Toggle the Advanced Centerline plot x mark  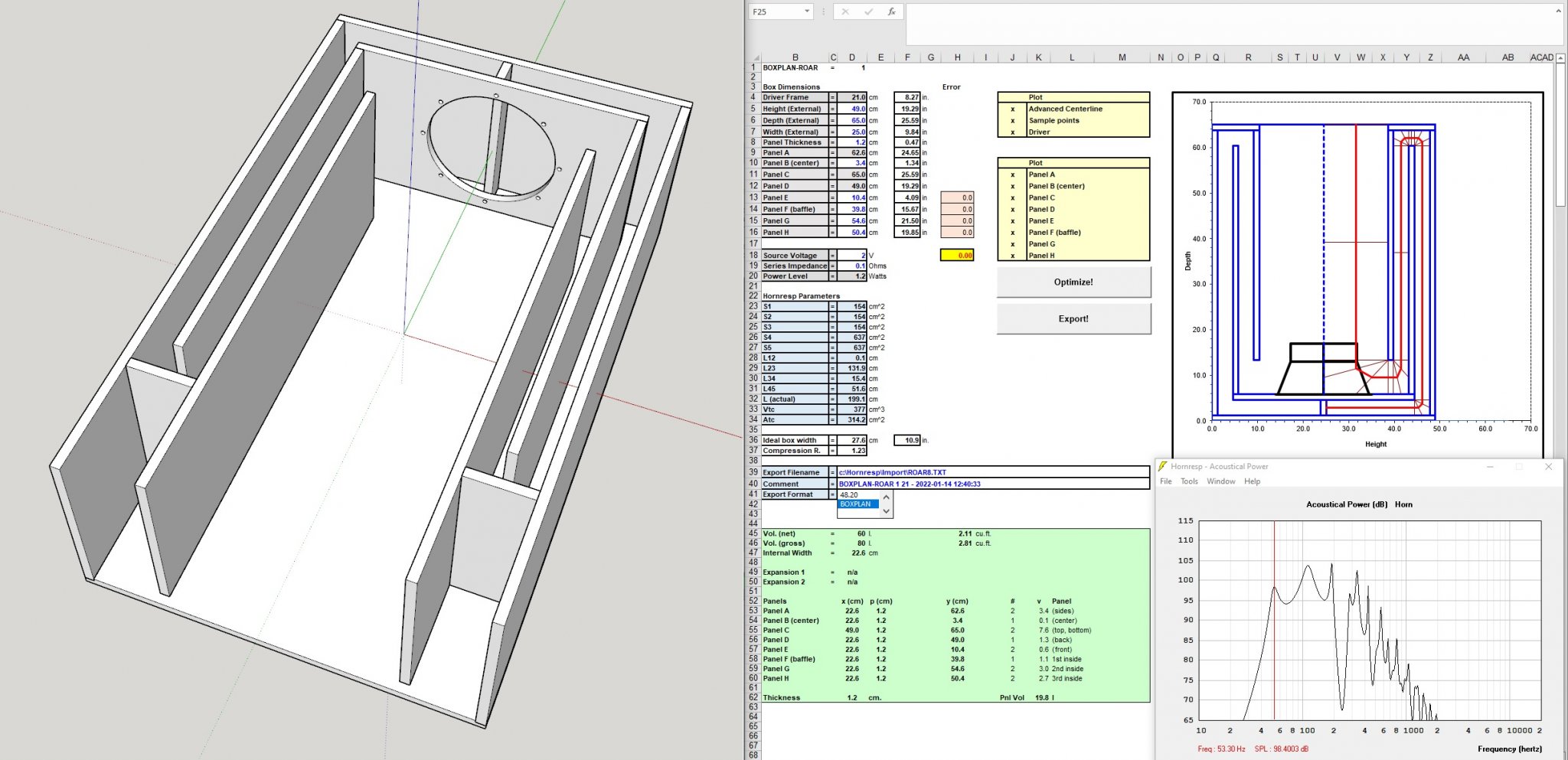point(1012,109)
